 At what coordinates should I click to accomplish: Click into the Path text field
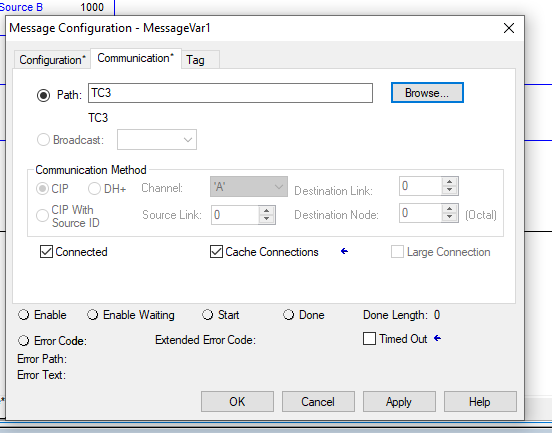click(230, 93)
